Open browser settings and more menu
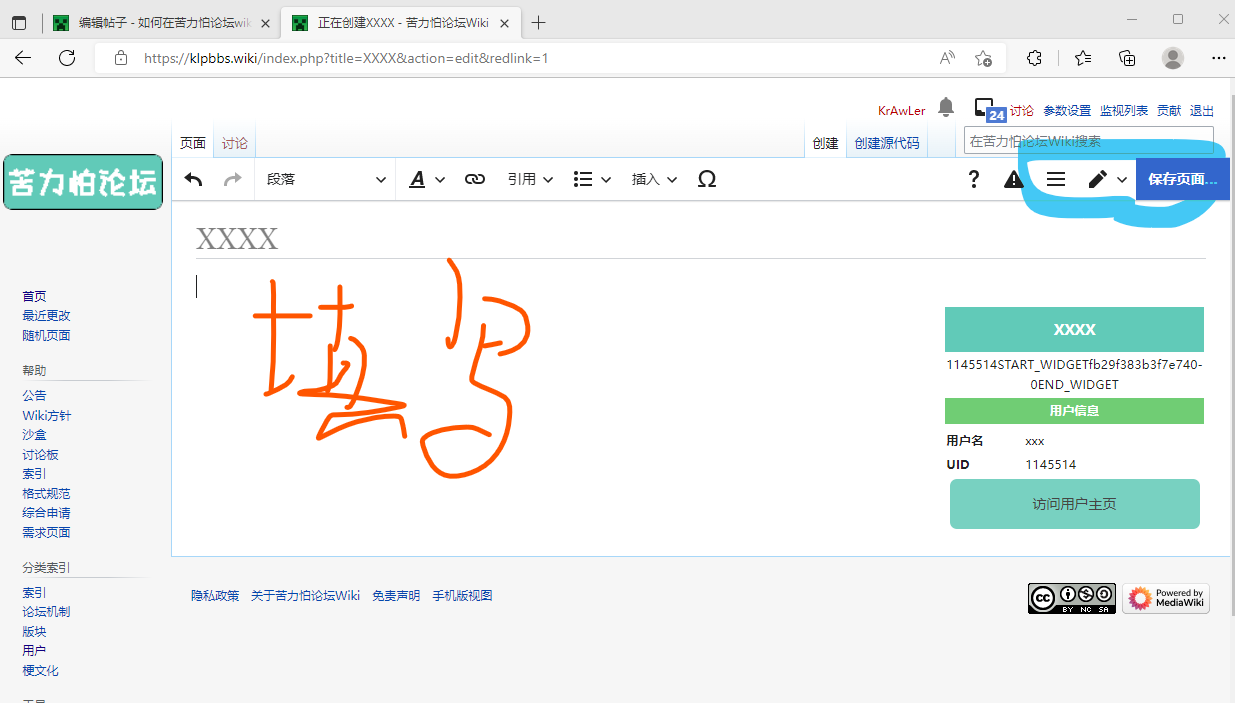The width and height of the screenshot is (1235, 703). (1218, 58)
